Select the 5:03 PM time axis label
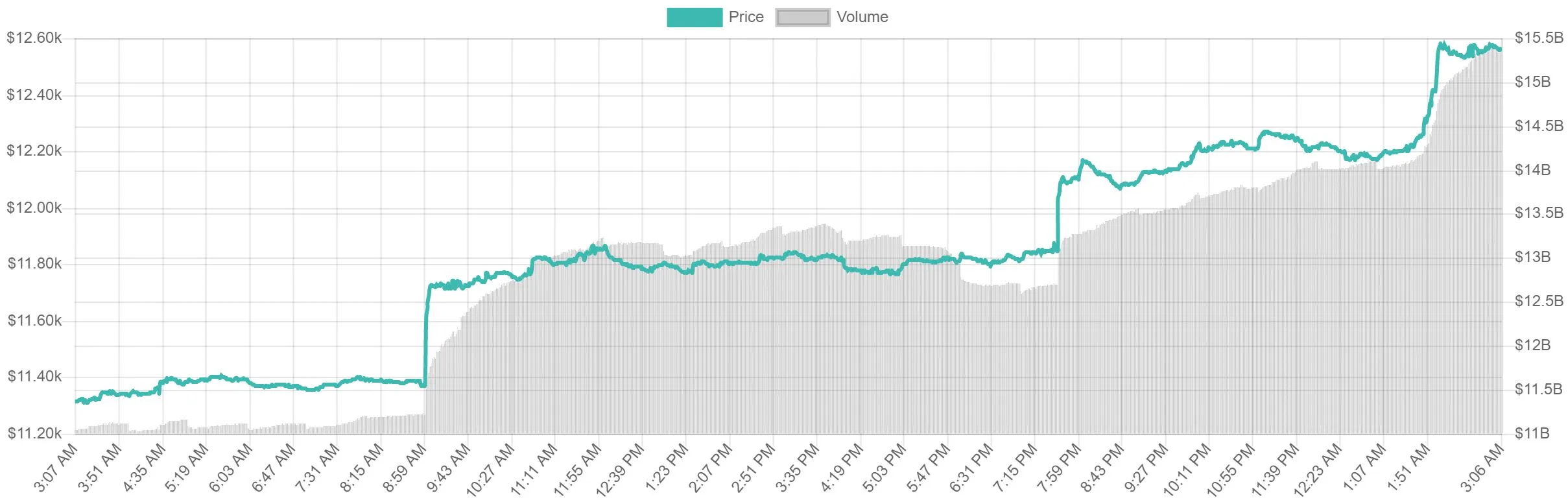Image resolution: width=1568 pixels, height=502 pixels. (x=885, y=467)
